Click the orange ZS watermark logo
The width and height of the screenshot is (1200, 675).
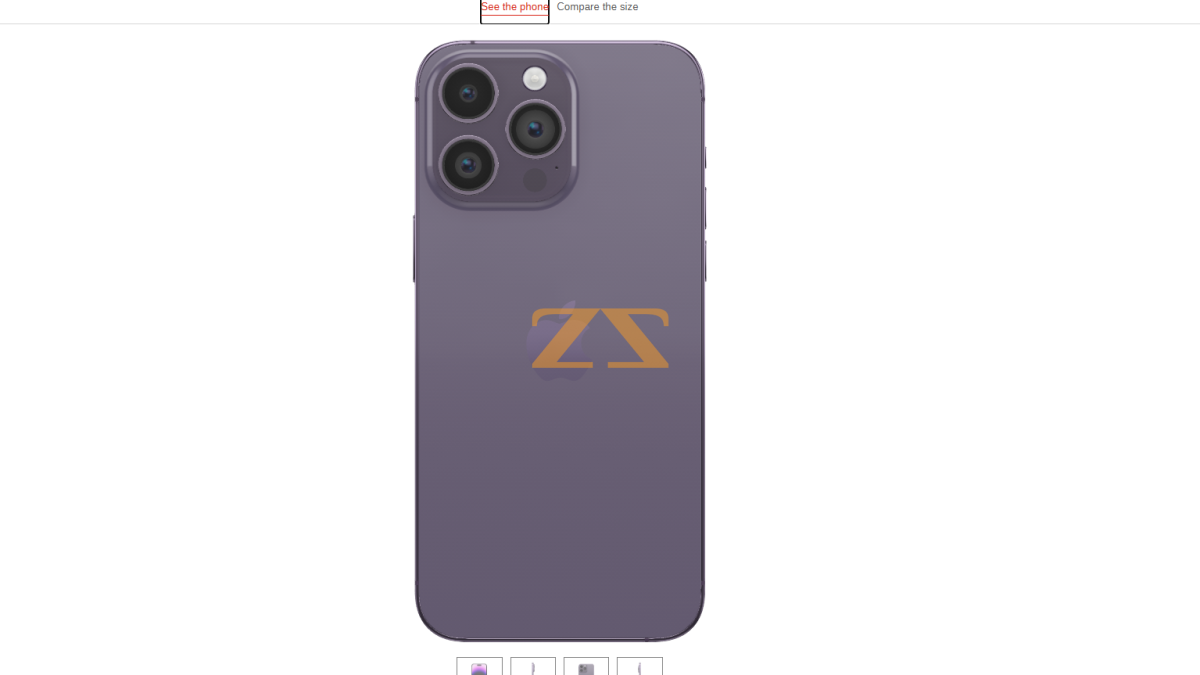click(x=600, y=338)
